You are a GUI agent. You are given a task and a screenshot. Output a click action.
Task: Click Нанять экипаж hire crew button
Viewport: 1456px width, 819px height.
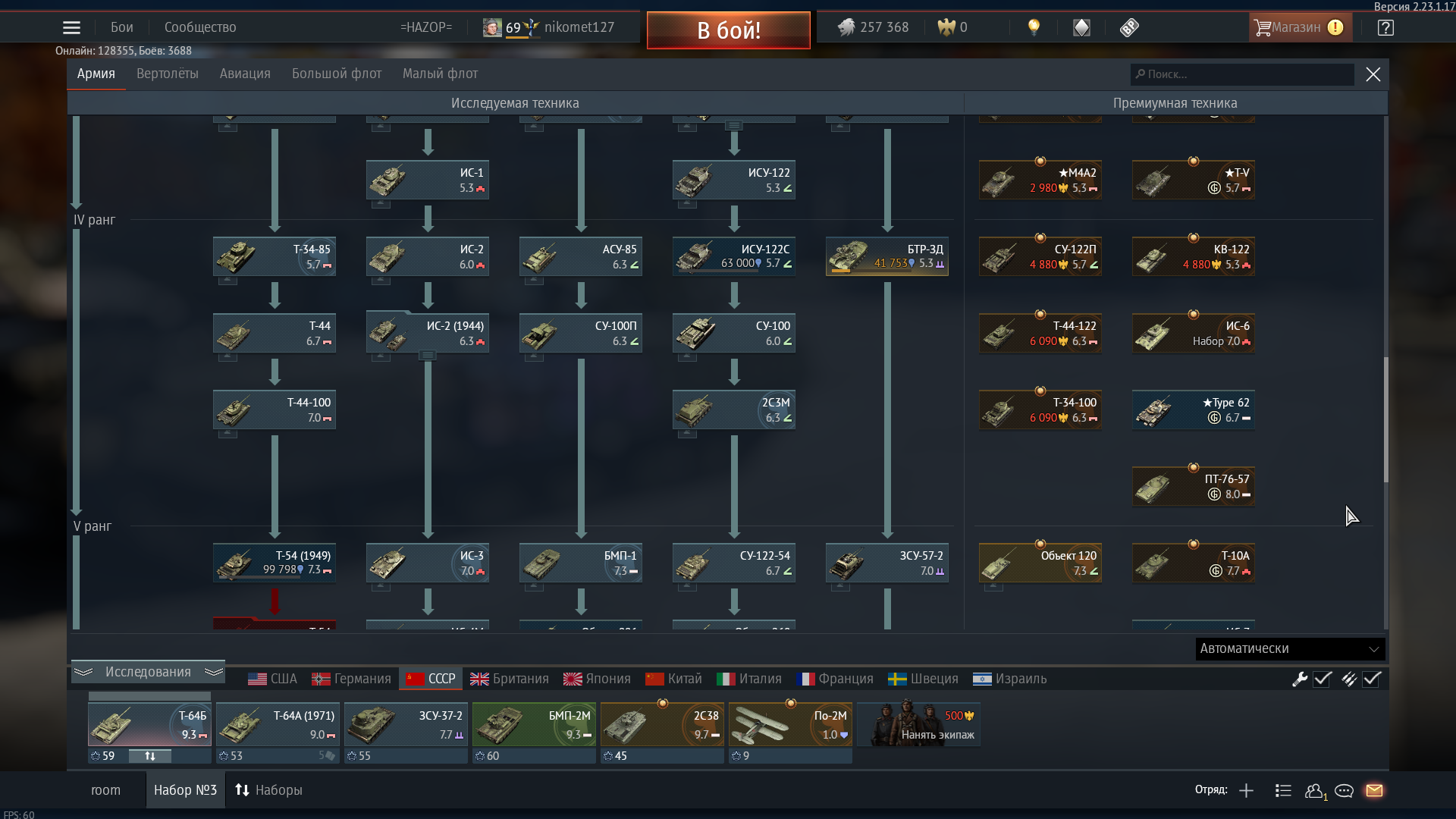pos(918,724)
